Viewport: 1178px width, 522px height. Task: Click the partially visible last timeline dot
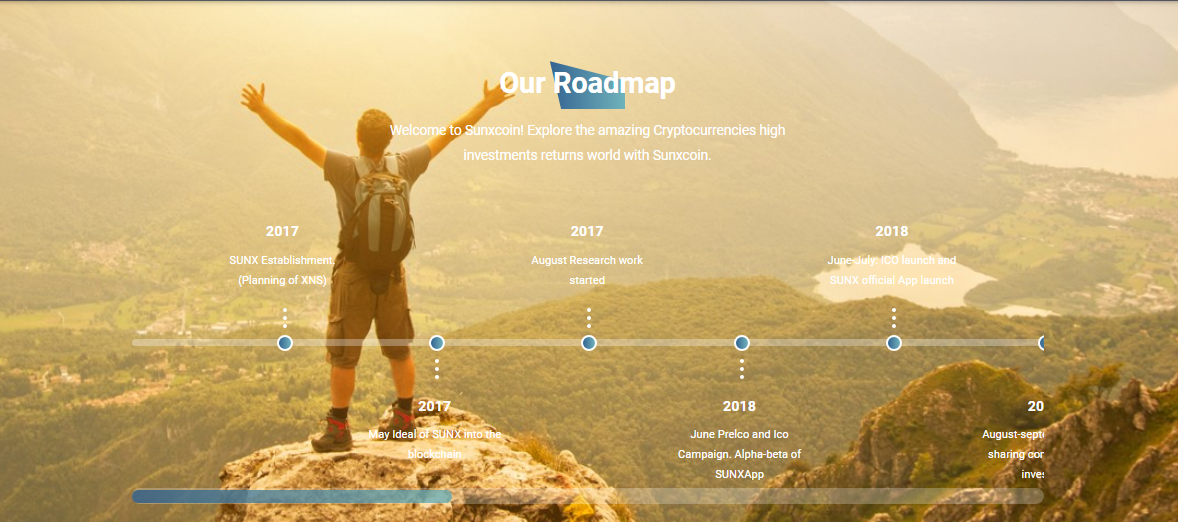click(x=1041, y=343)
